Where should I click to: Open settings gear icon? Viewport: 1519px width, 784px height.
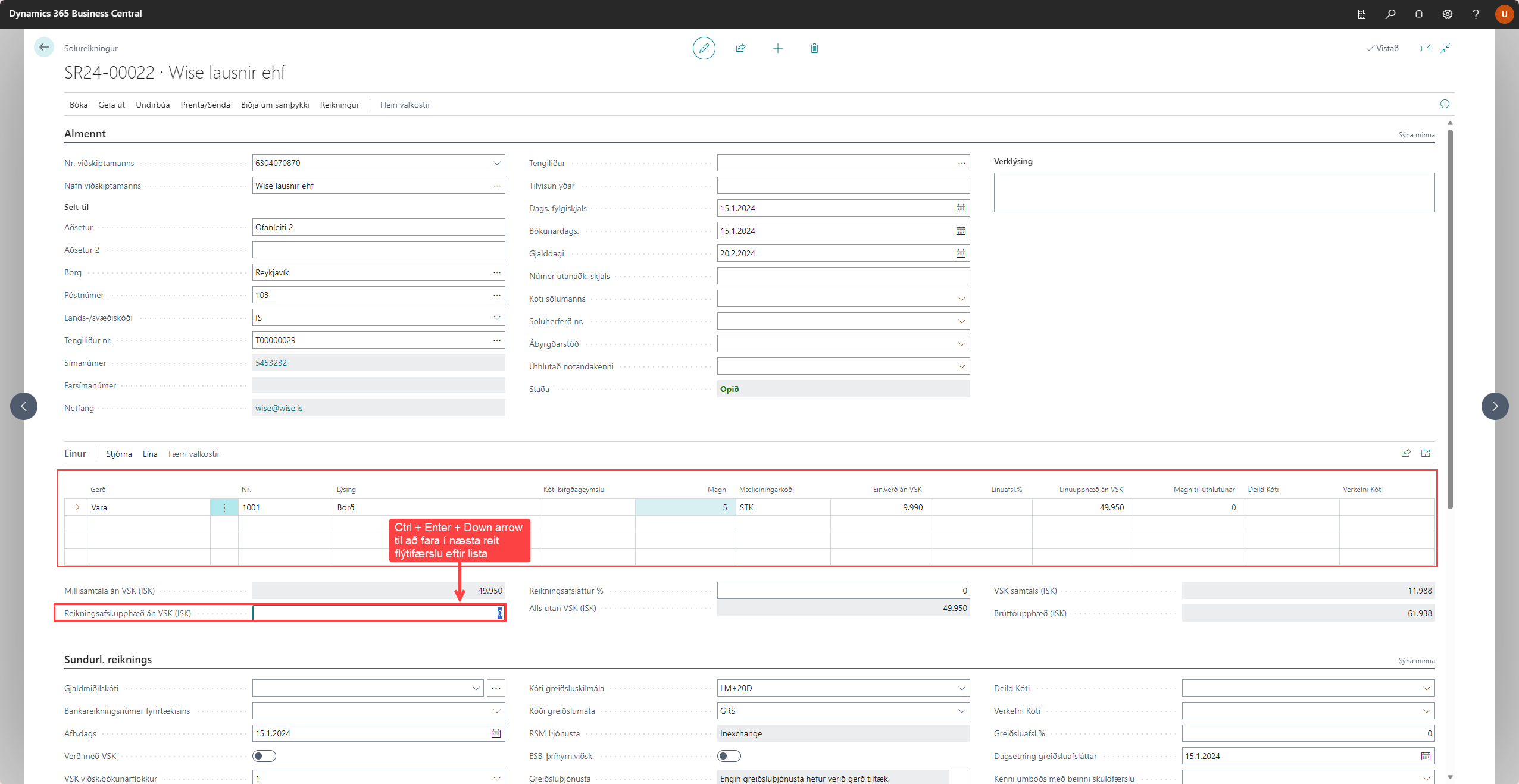[x=1447, y=14]
